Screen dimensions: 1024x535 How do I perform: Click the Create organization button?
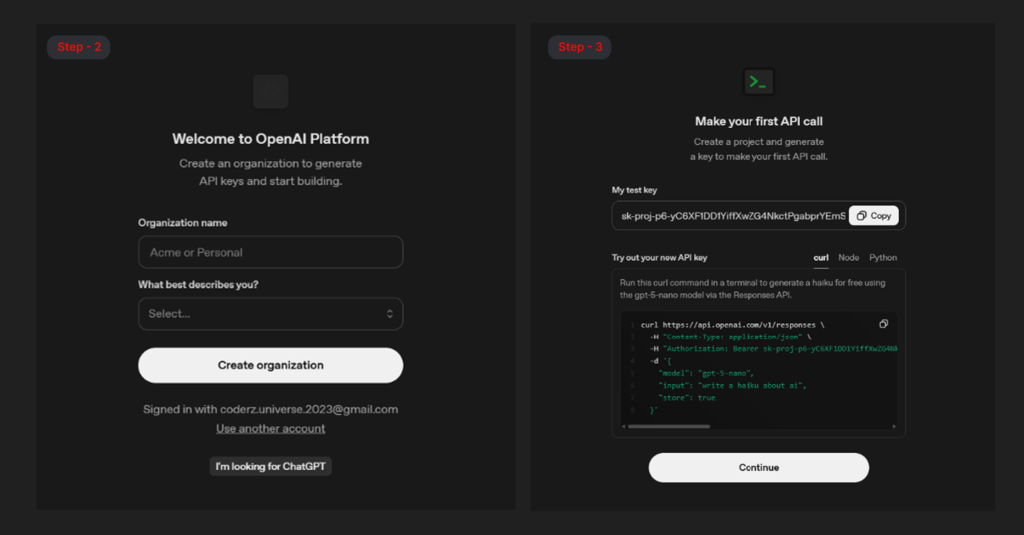coord(270,365)
